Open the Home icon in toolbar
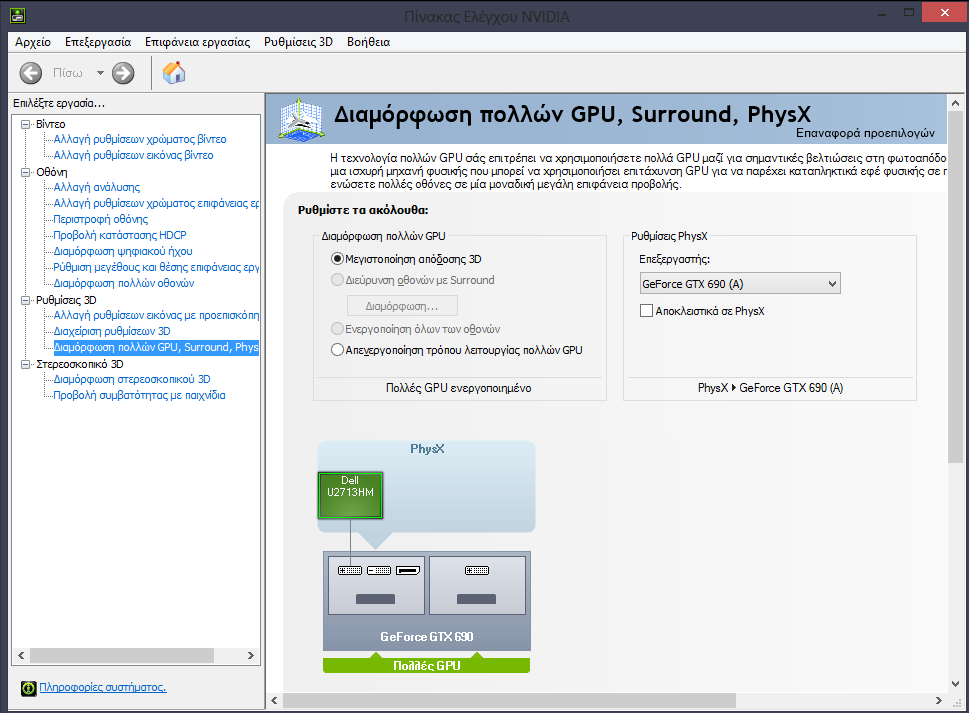 174,72
